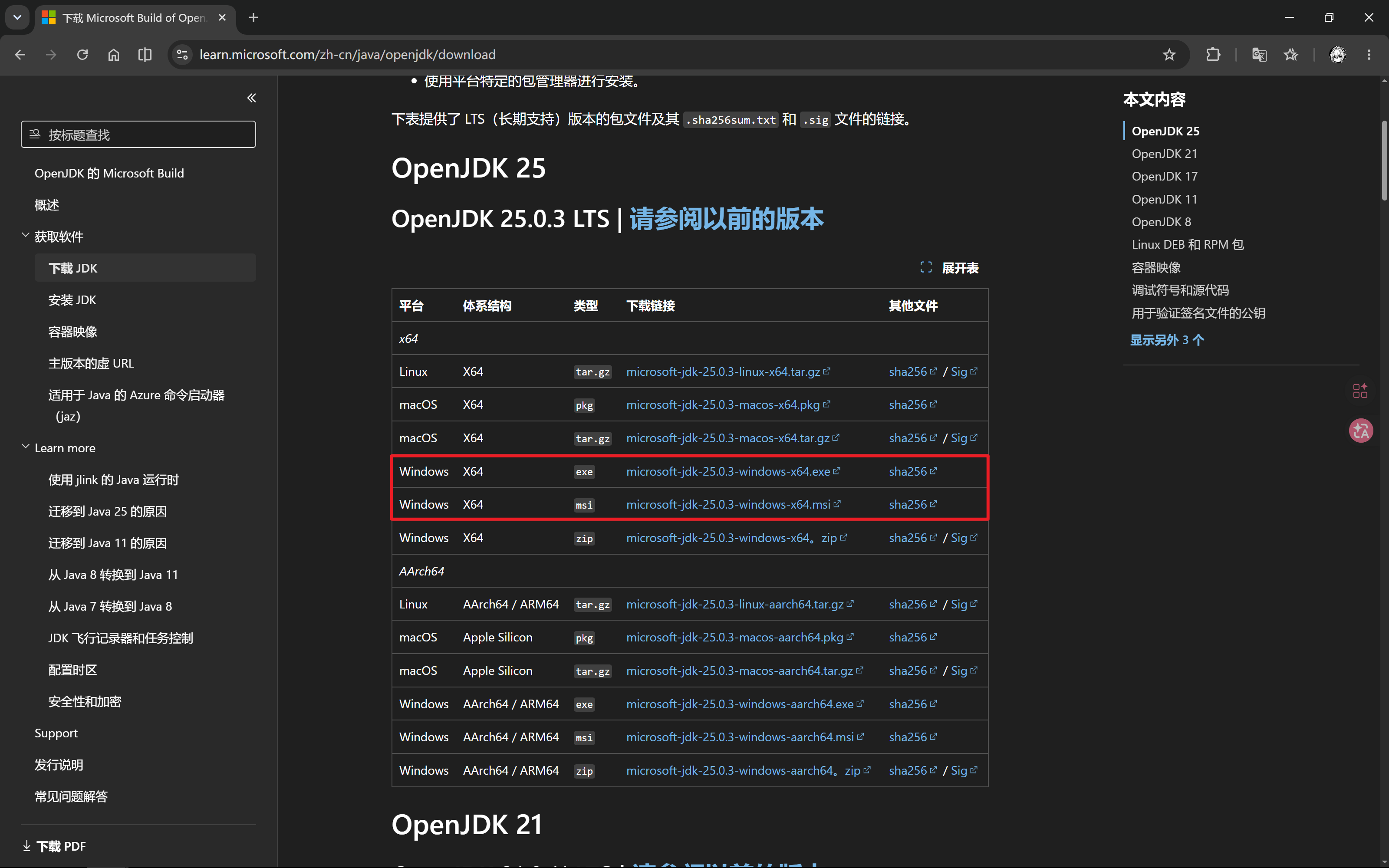Open 迁移到 Java 25 的原因 sidebar item
This screenshot has height=868, width=1389.
pos(107,512)
